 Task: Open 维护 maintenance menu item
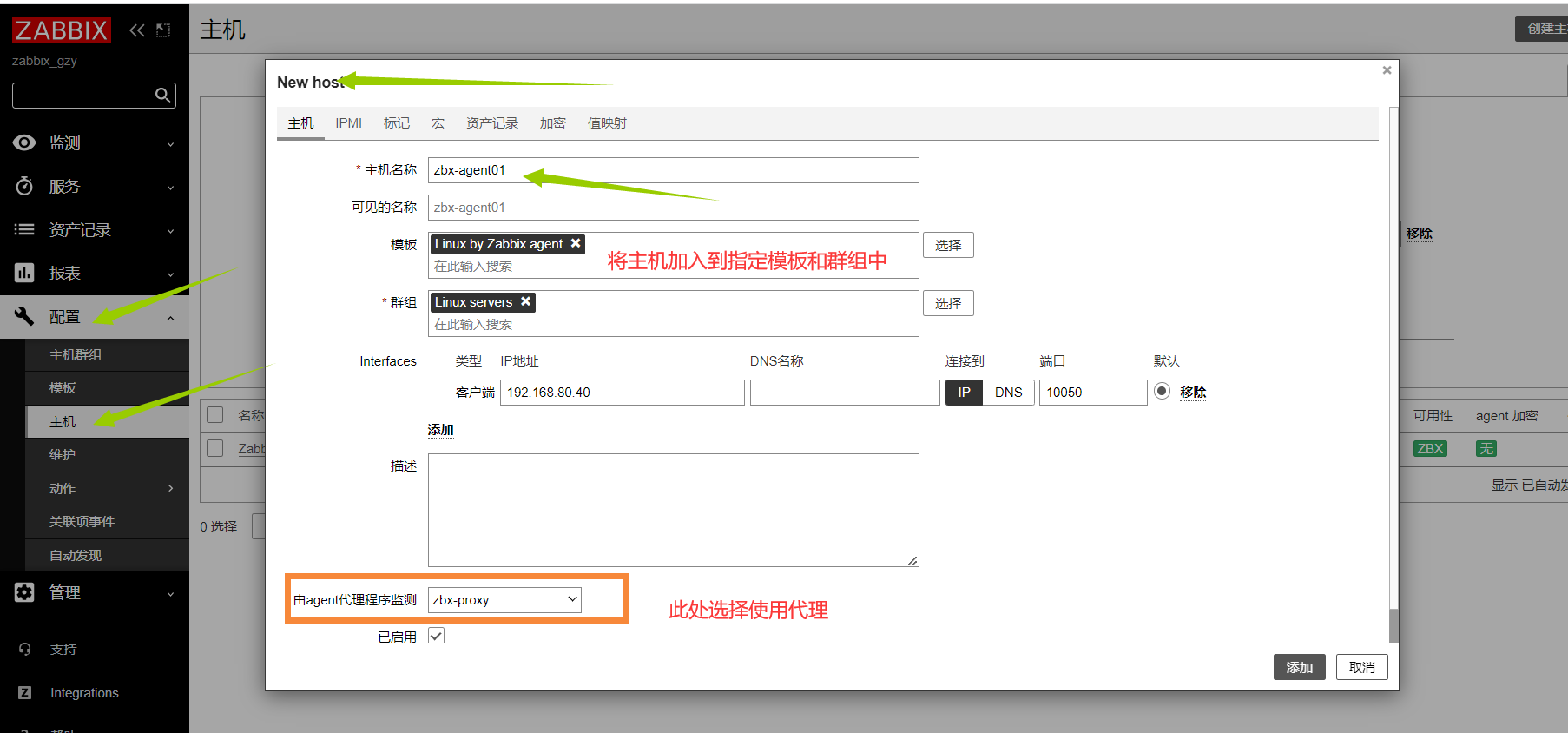tap(107, 454)
